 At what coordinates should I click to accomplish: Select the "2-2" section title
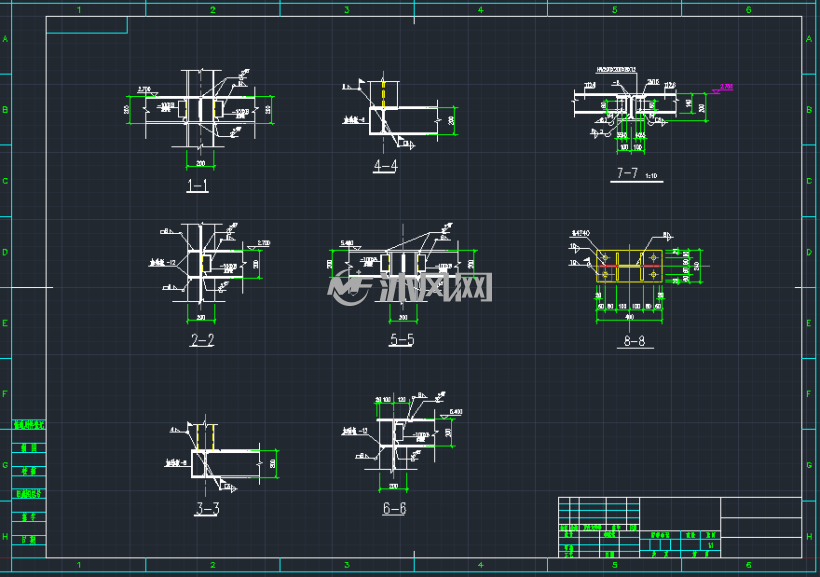[x=202, y=341]
